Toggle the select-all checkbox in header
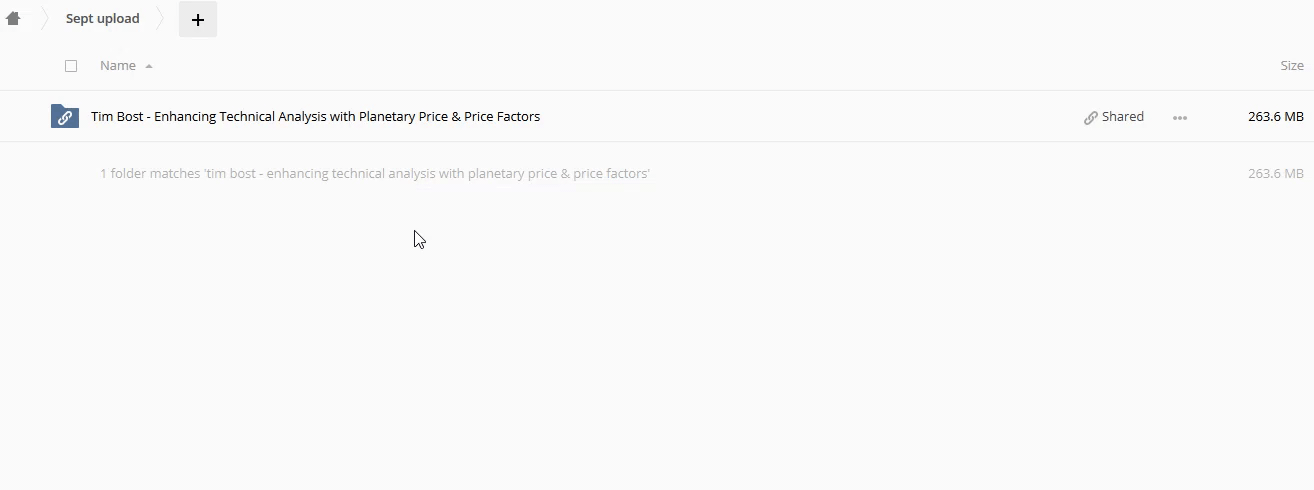Screen dimensions: 1314x490 pos(71,66)
